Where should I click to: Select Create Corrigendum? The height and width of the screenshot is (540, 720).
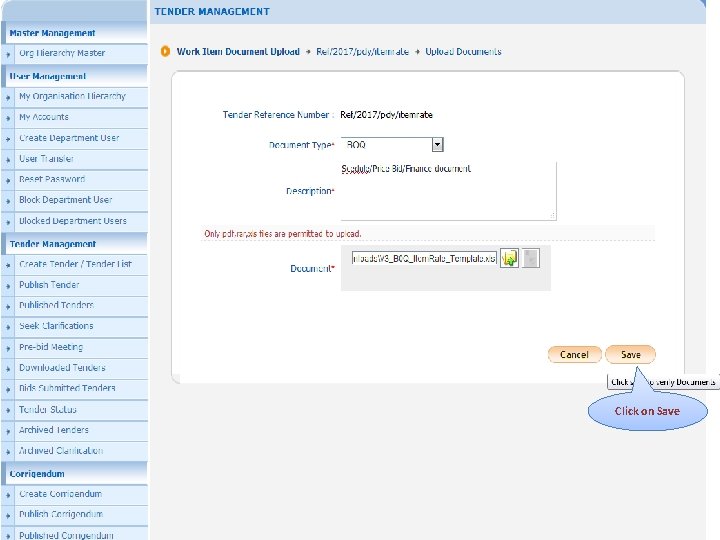click(x=61, y=494)
